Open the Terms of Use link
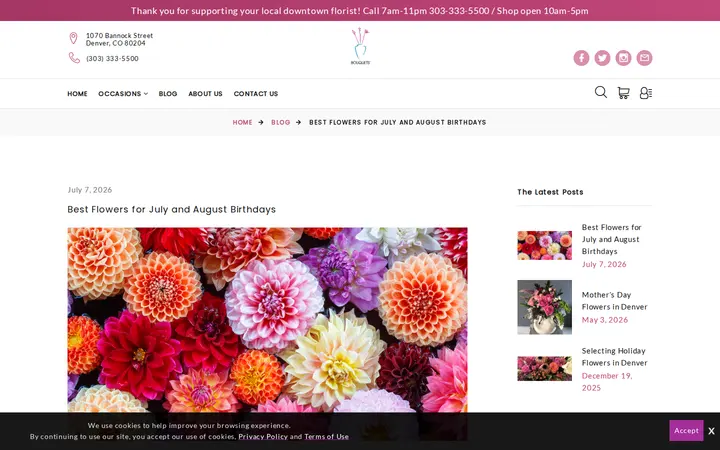Image resolution: width=720 pixels, height=450 pixels. (326, 437)
